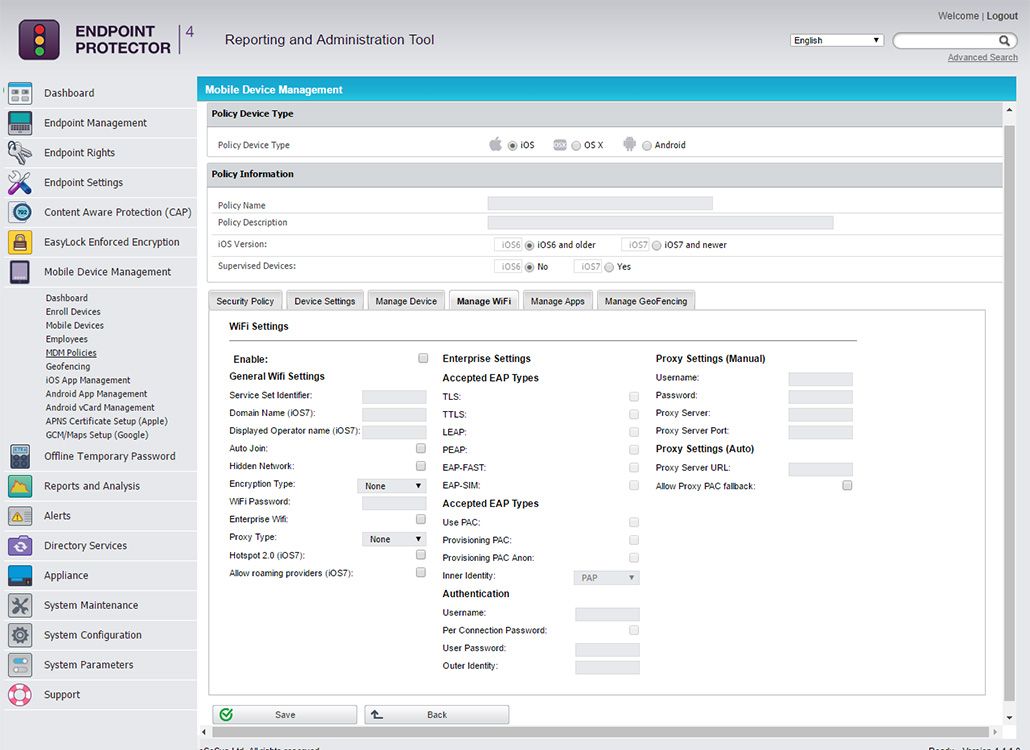Click the Save button
The height and width of the screenshot is (750, 1030).
coord(284,715)
